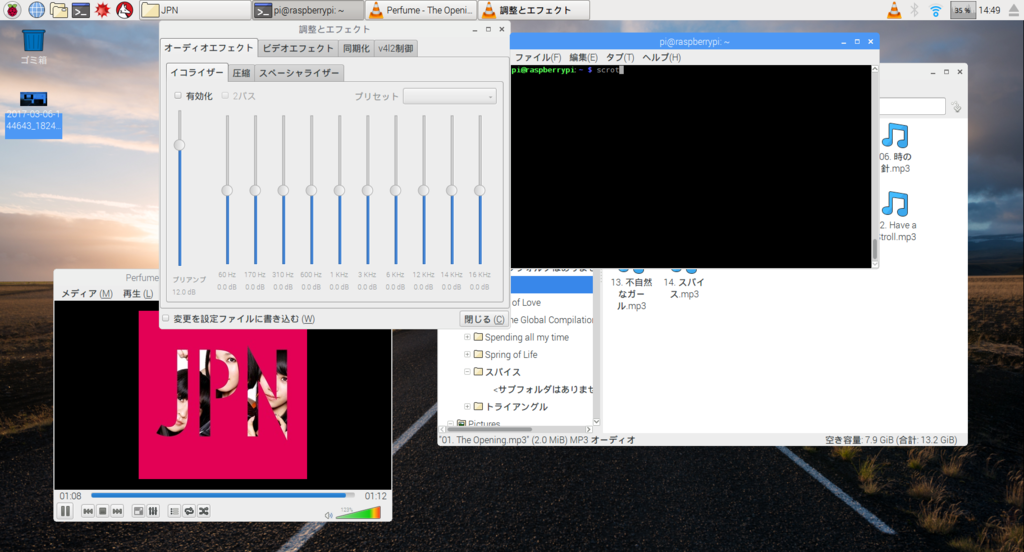Image resolution: width=1024 pixels, height=552 pixels.
Task: Click the 閉じる(C) button
Action: (x=484, y=319)
